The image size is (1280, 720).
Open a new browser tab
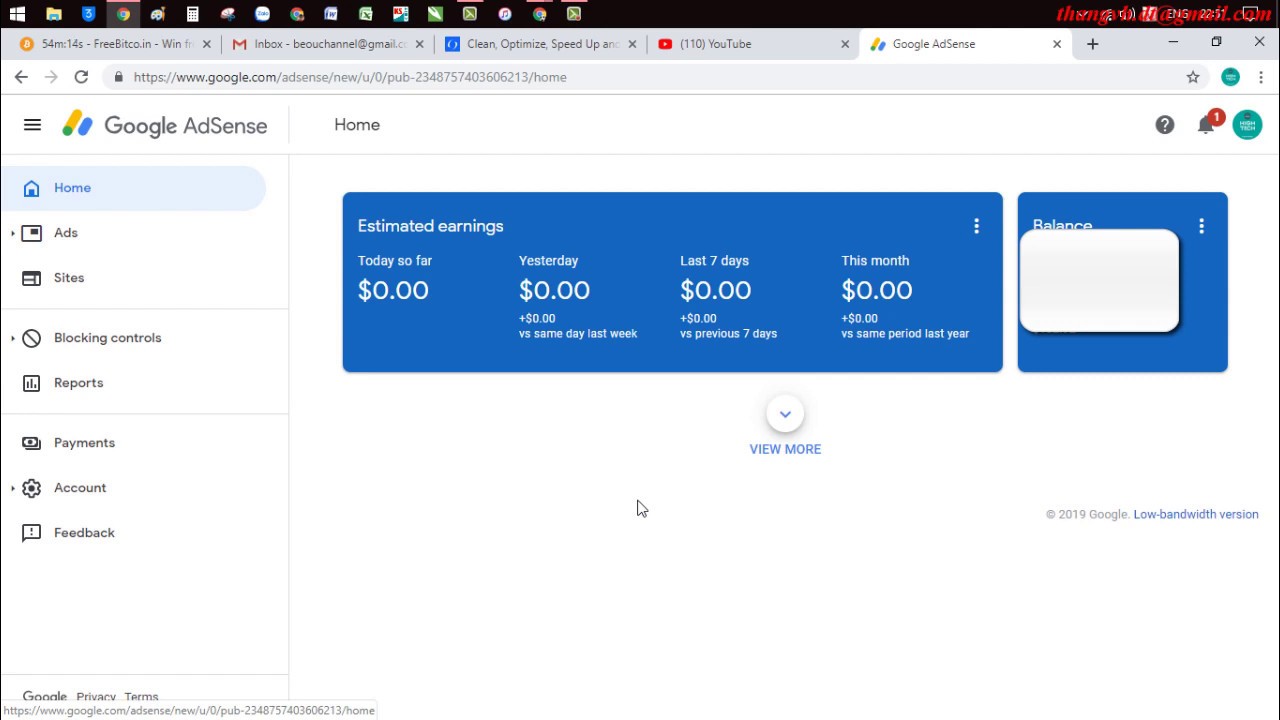pyautogui.click(x=1092, y=44)
